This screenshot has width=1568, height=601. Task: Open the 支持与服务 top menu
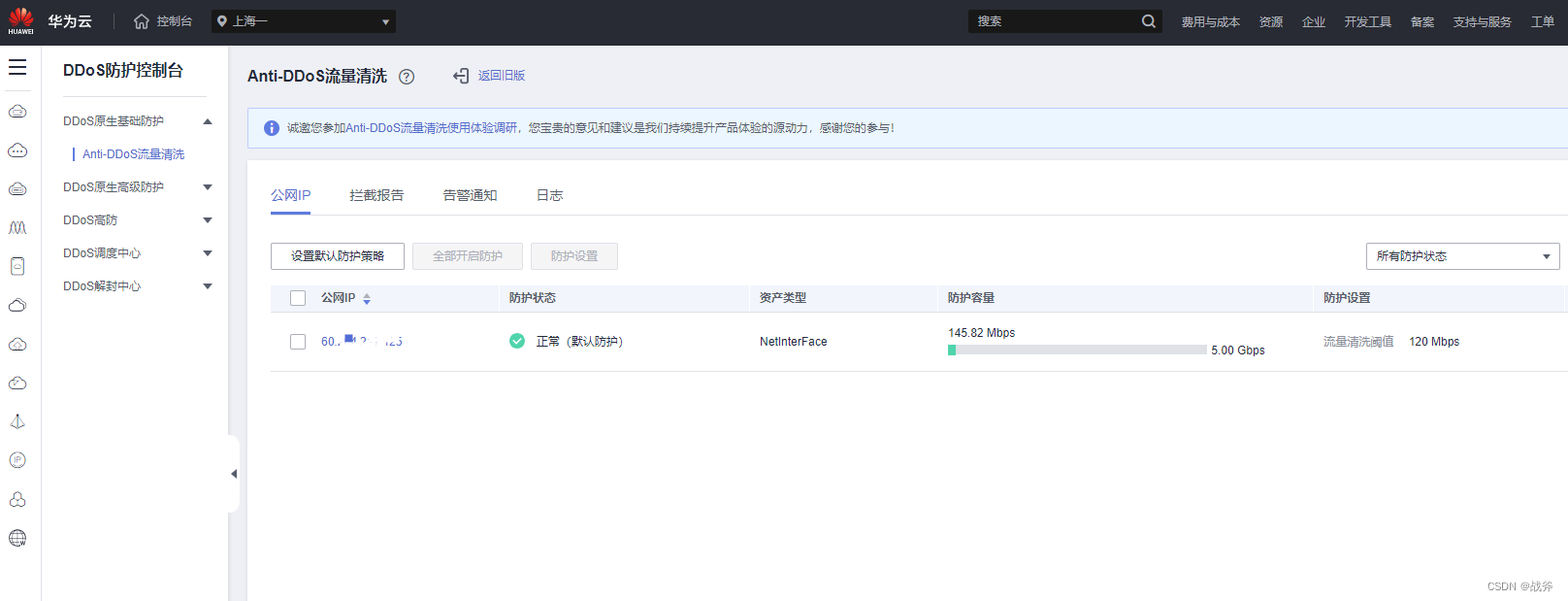pos(1483,21)
